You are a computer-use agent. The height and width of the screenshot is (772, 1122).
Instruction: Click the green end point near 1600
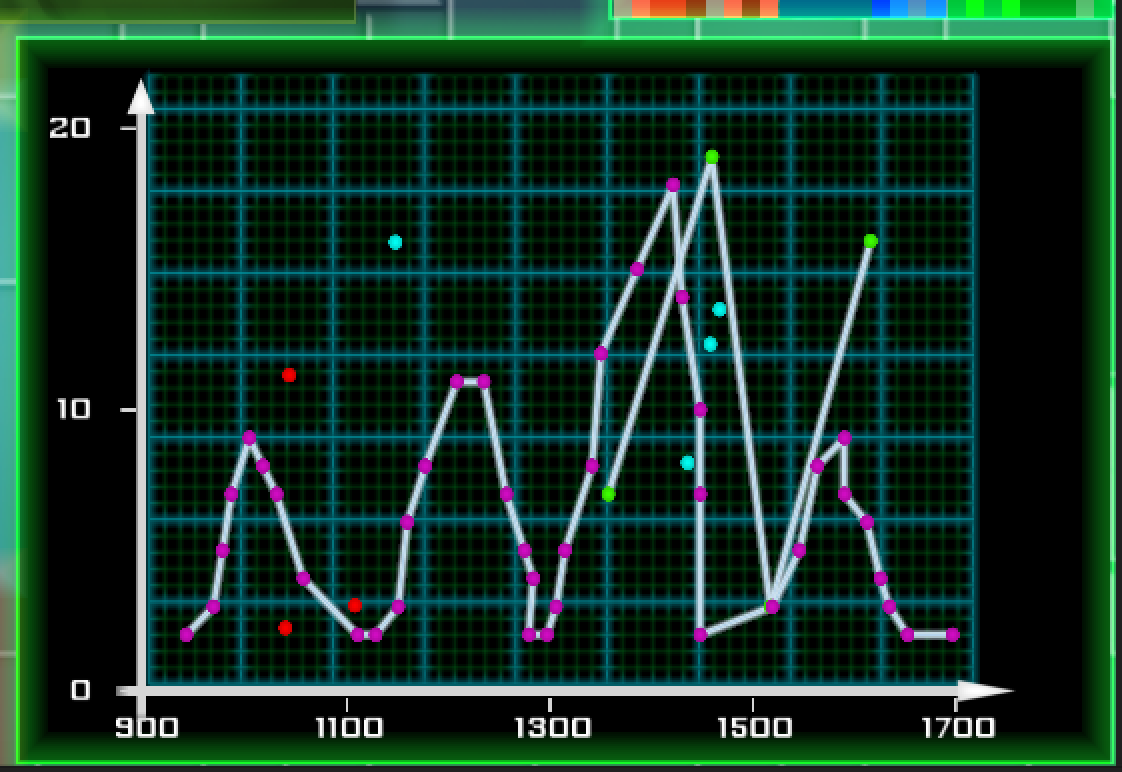tap(870, 242)
